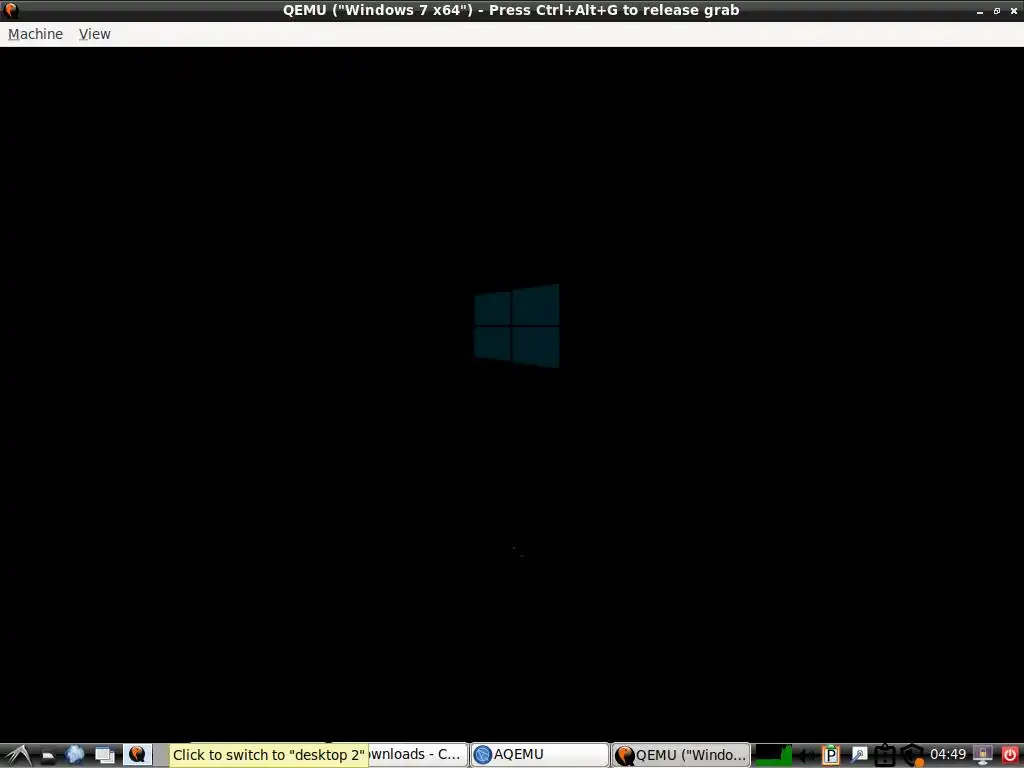1024x768 pixels.
Task: Open the shield update notifier icon
Action: point(912,755)
